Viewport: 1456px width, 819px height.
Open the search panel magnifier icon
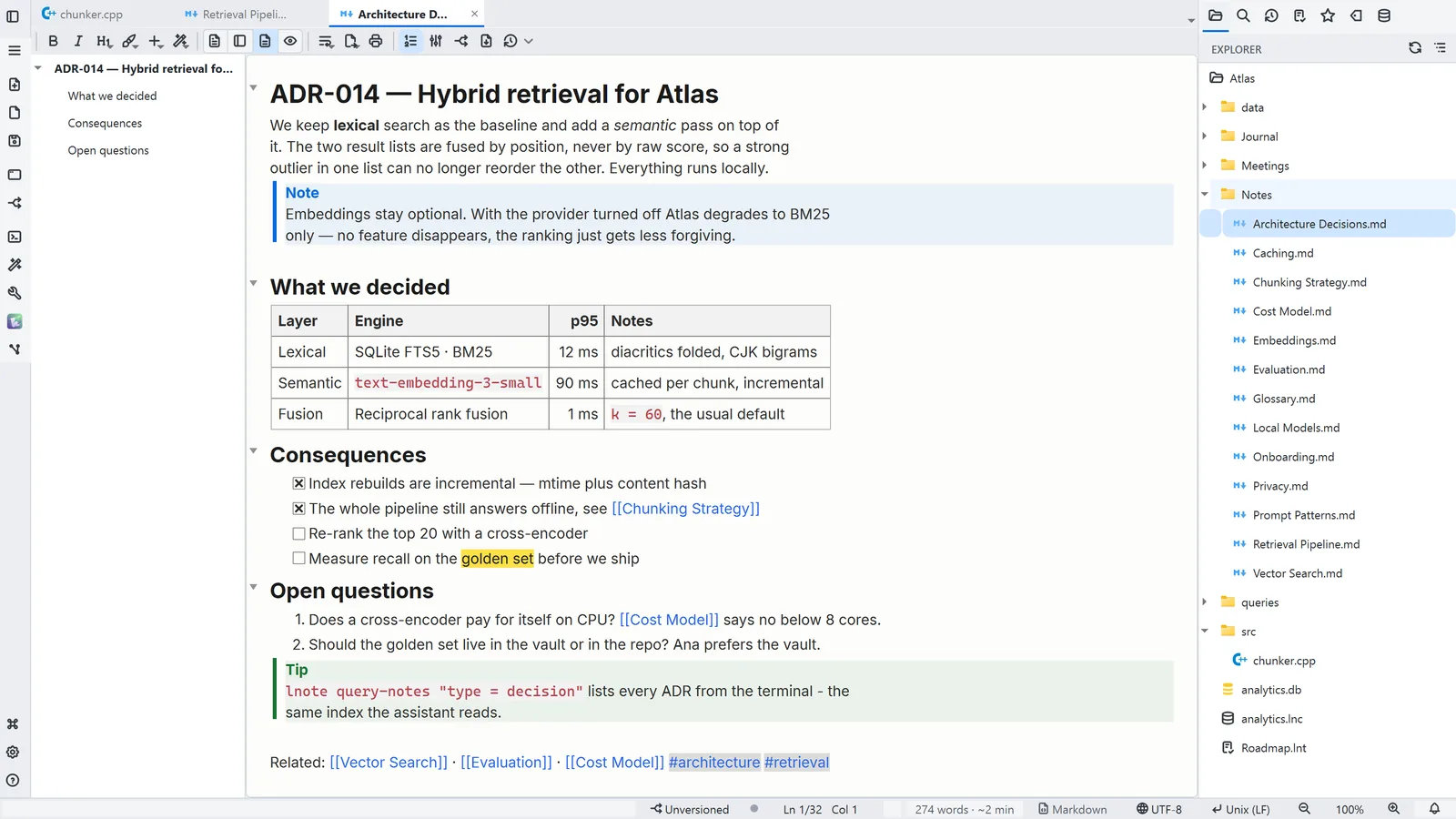point(1243,15)
